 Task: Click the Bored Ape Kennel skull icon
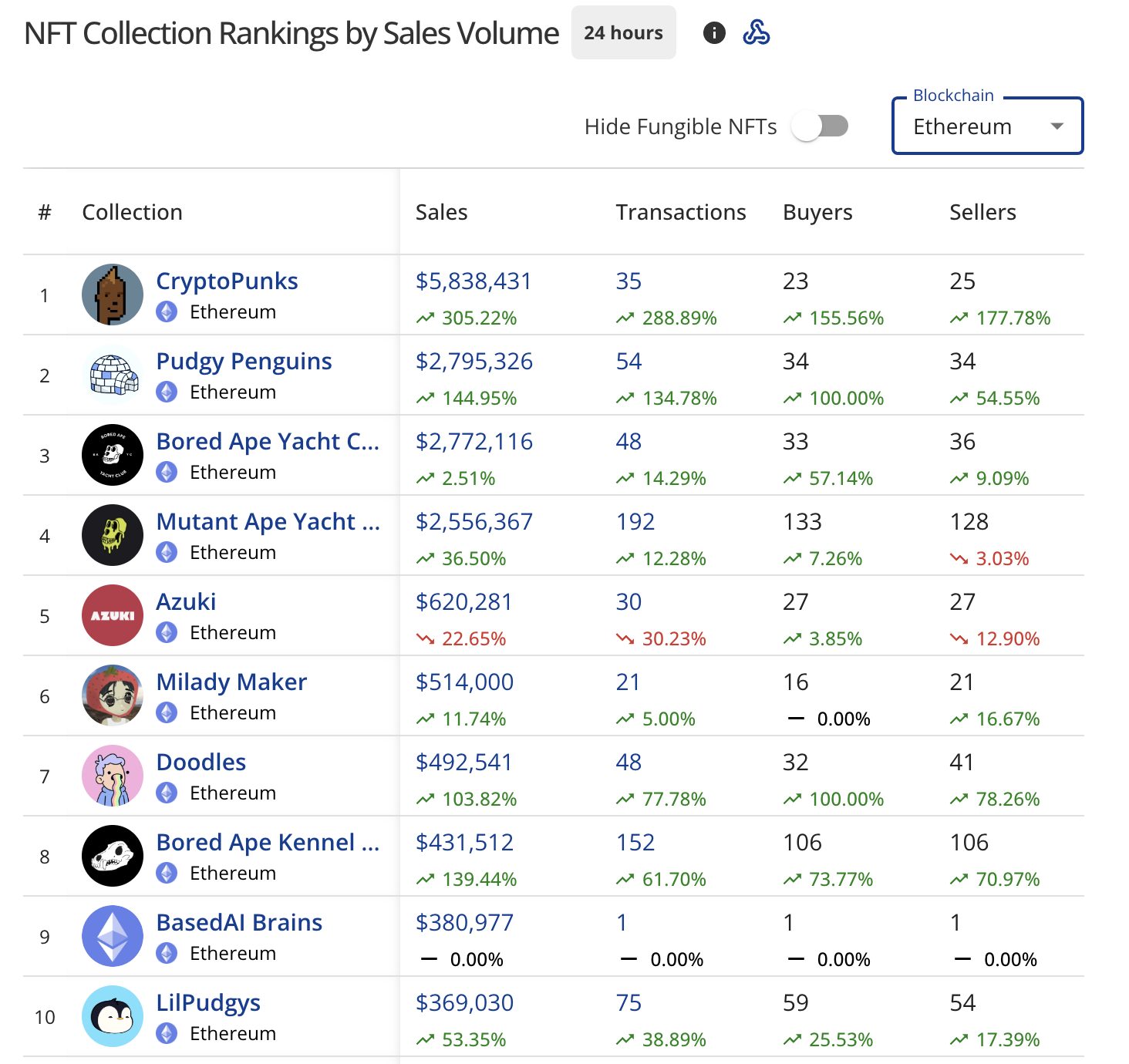tap(113, 856)
